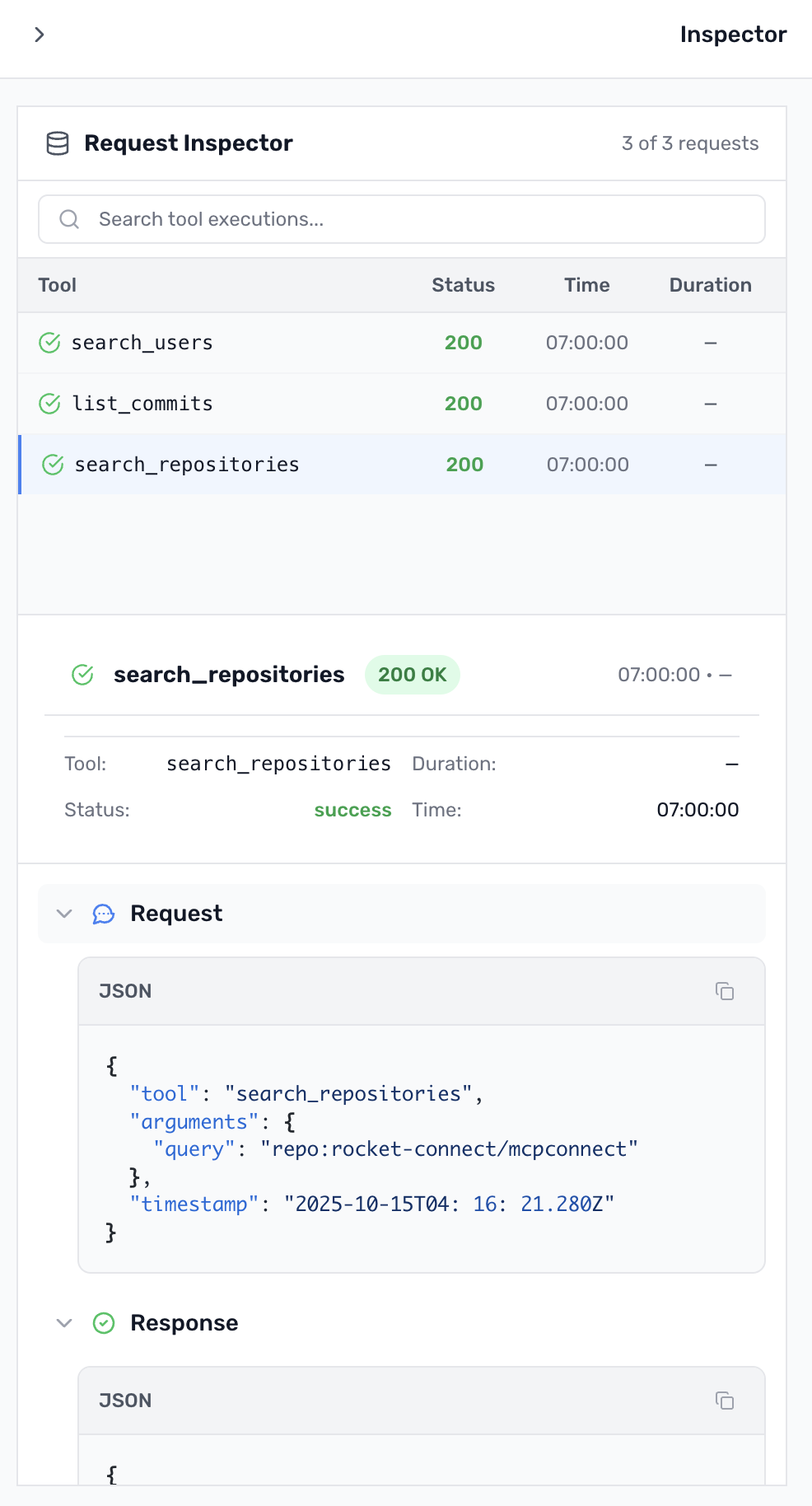Collapse the Response section chevron

pyautogui.click(x=64, y=1323)
